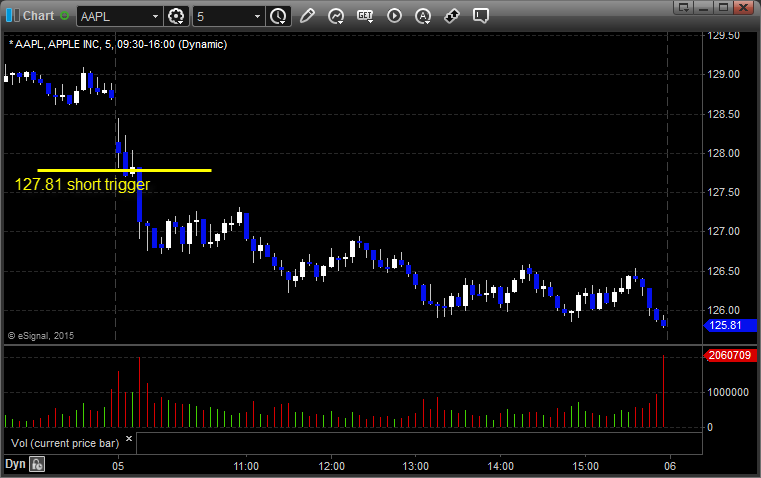Click the 15:00 time axis label
The width and height of the screenshot is (761, 478).
(x=585, y=466)
